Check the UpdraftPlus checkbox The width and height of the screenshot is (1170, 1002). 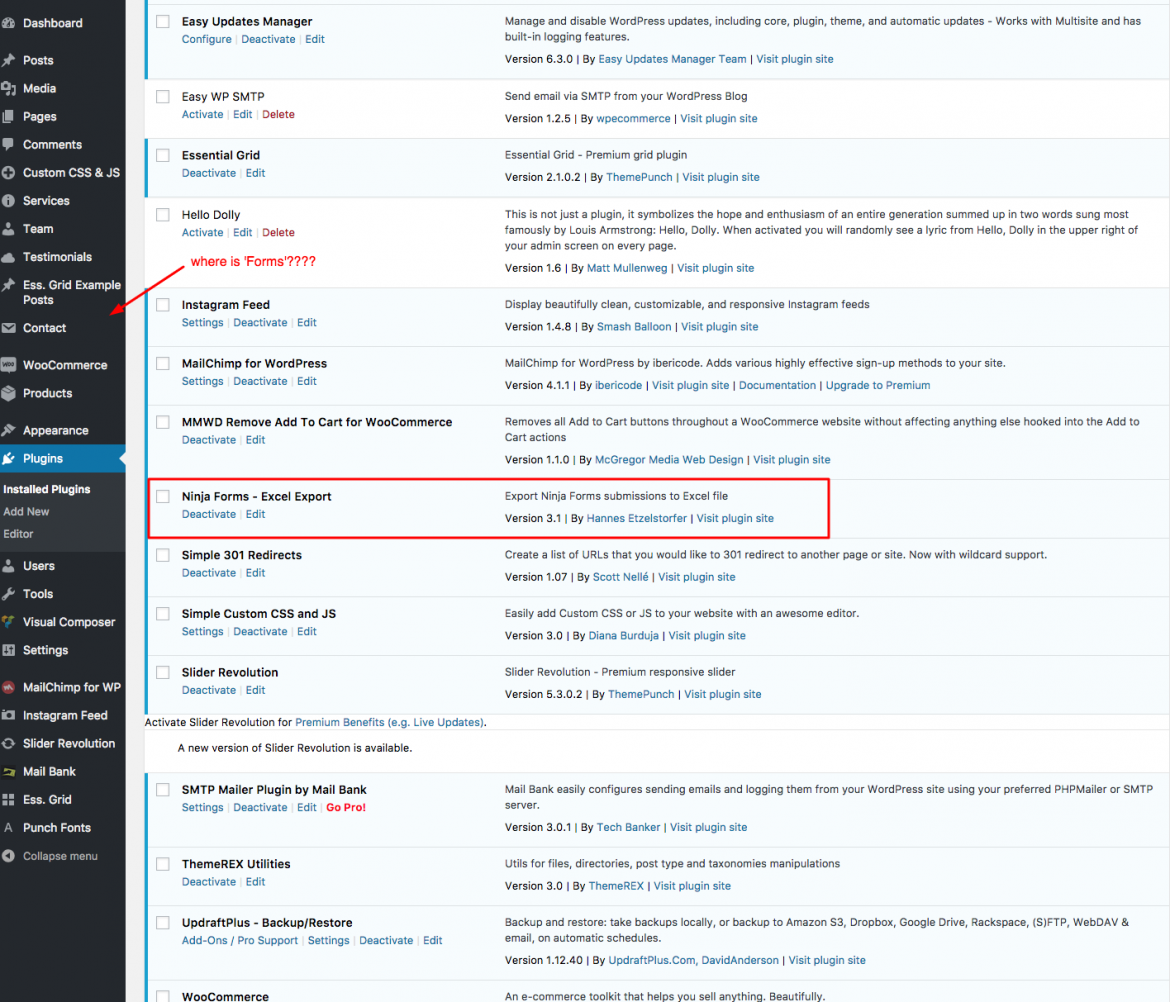tap(163, 923)
